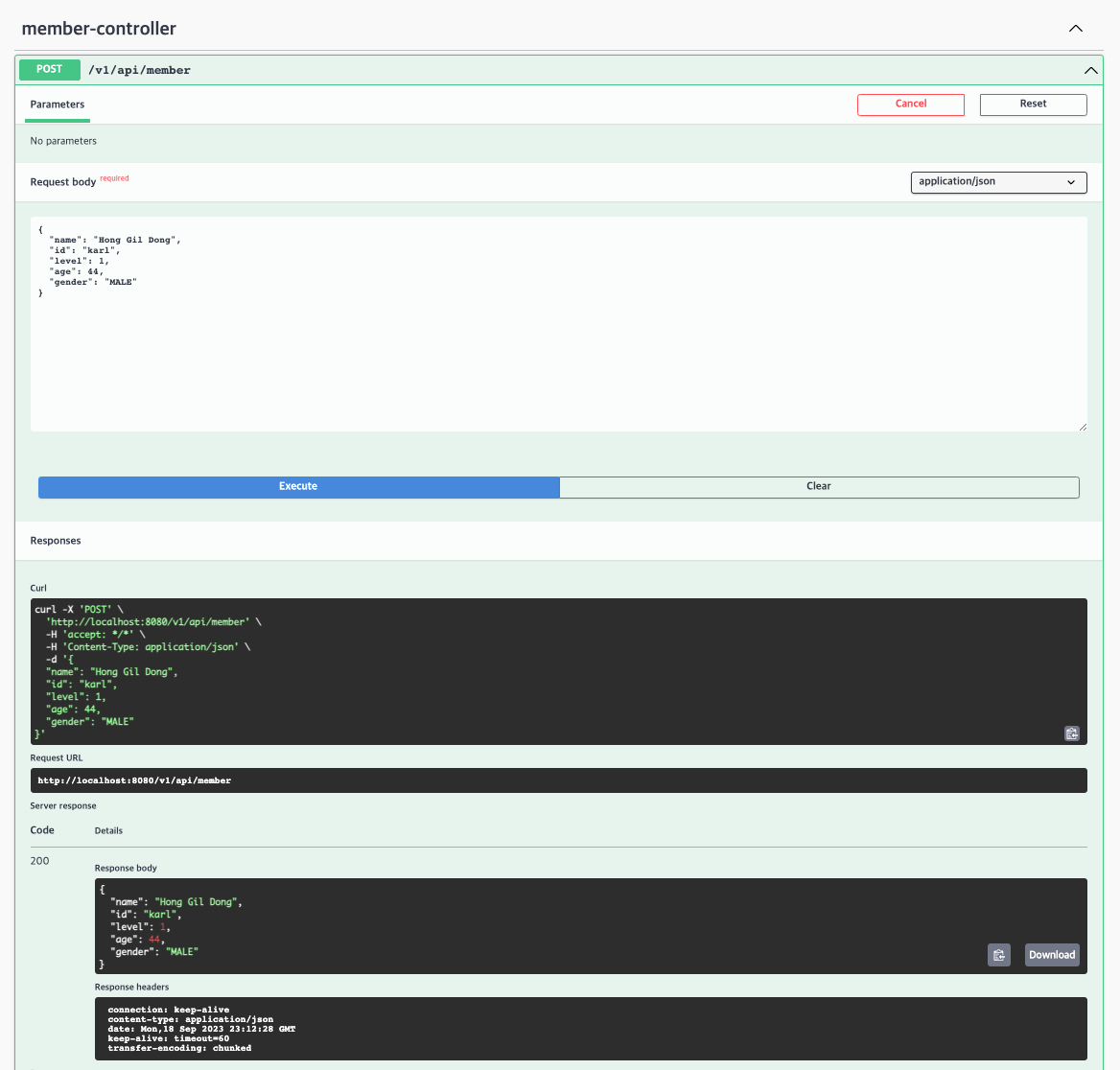The width and height of the screenshot is (1120, 1070).
Task: Open the application/json media type dropdown
Action: coord(998,182)
